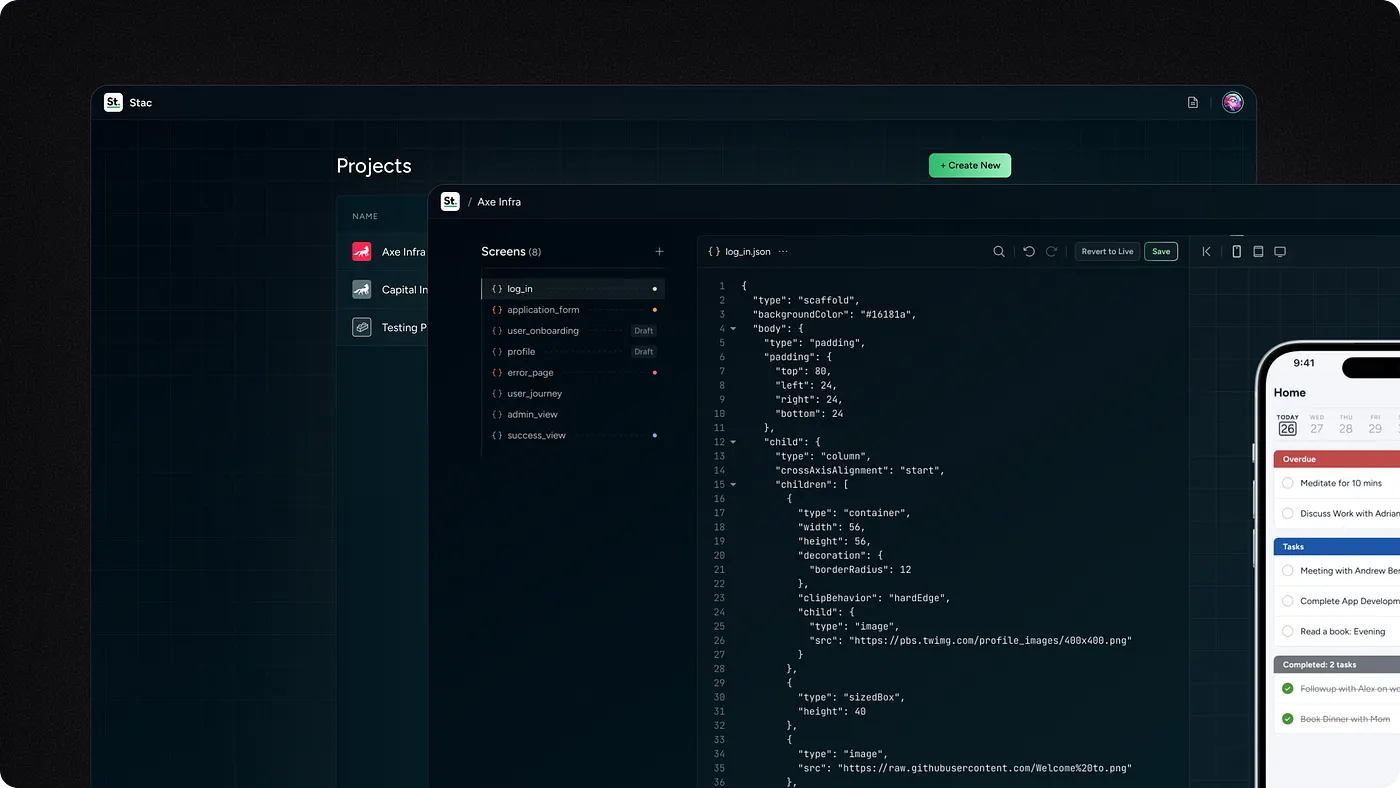Switch to tablet preview

(1258, 251)
